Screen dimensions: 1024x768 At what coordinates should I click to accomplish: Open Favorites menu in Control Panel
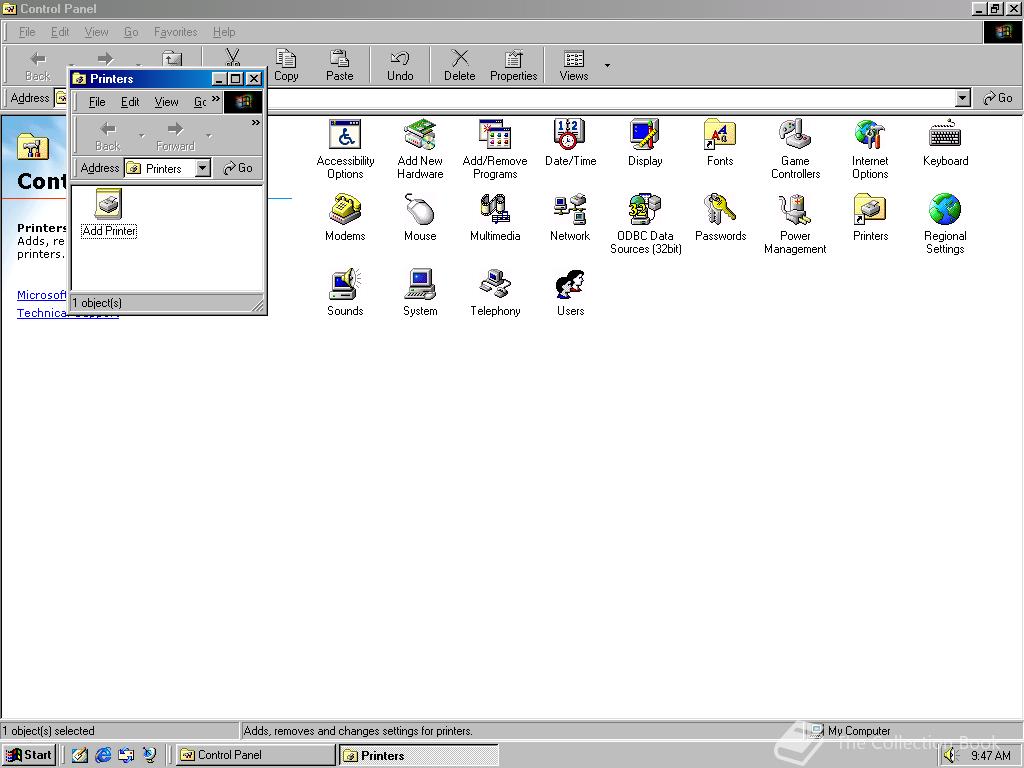(176, 32)
